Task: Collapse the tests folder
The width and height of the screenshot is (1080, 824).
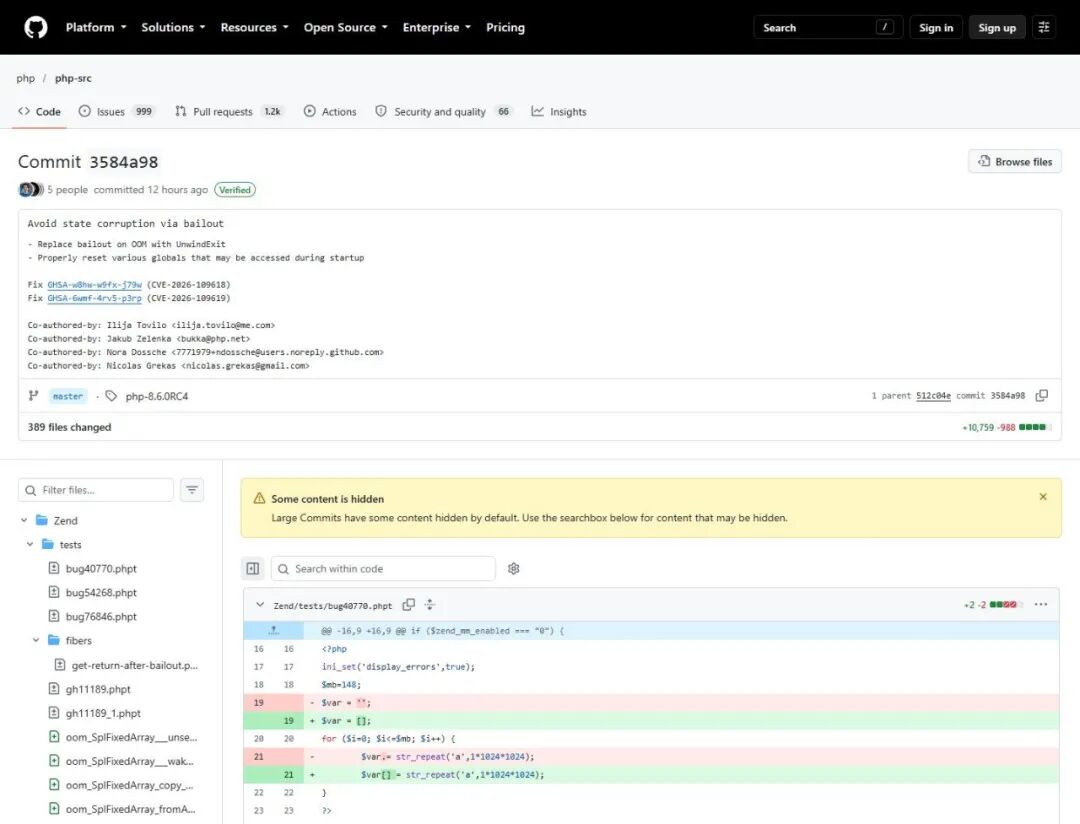Action: [30, 544]
